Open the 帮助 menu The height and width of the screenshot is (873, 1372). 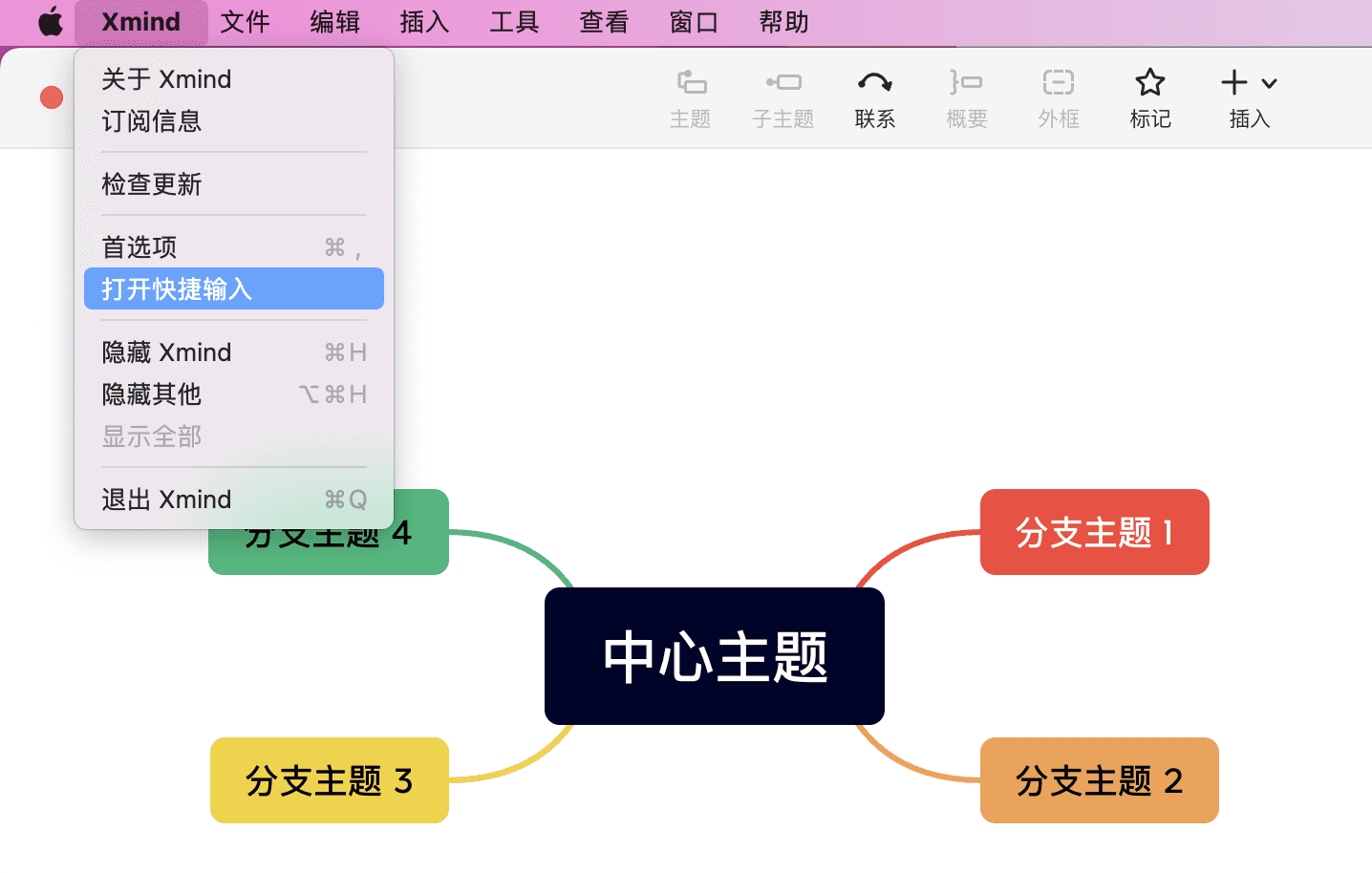point(782,21)
